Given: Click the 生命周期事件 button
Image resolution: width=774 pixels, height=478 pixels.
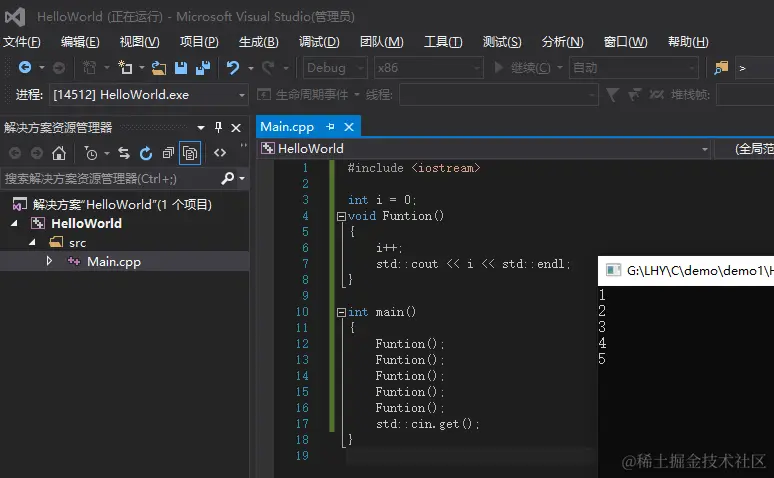Looking at the screenshot, I should [x=304, y=94].
